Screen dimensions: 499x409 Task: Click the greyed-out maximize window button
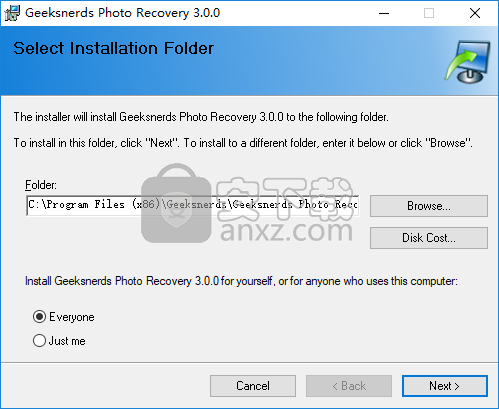coord(429,13)
